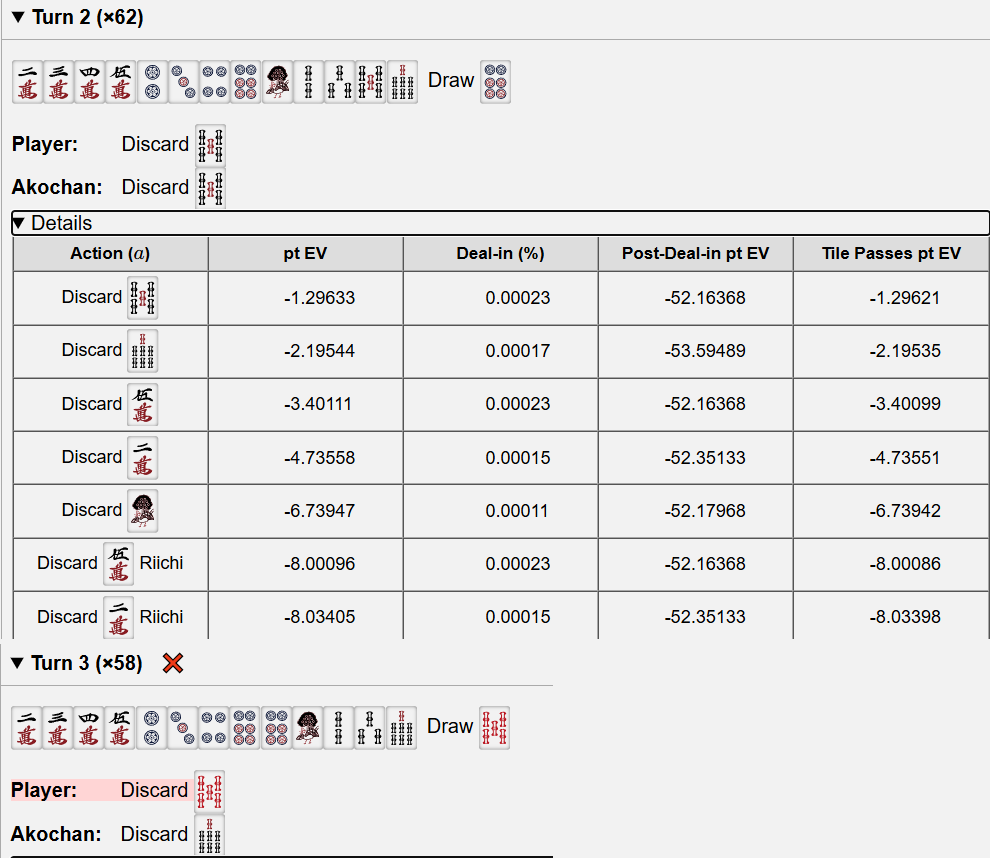The image size is (990, 858).
Task: Click the Tile Passes value -6.73942
Action: (905, 511)
